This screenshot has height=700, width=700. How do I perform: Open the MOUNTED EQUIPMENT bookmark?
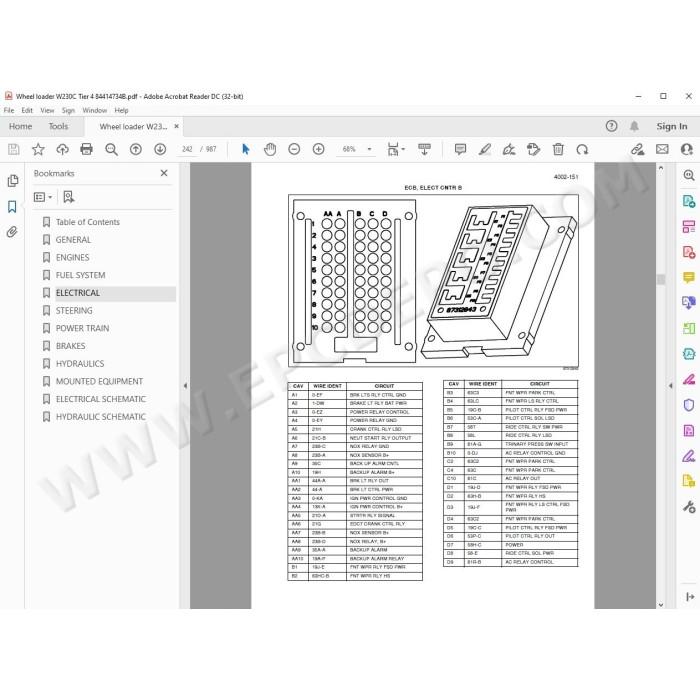click(x=99, y=381)
